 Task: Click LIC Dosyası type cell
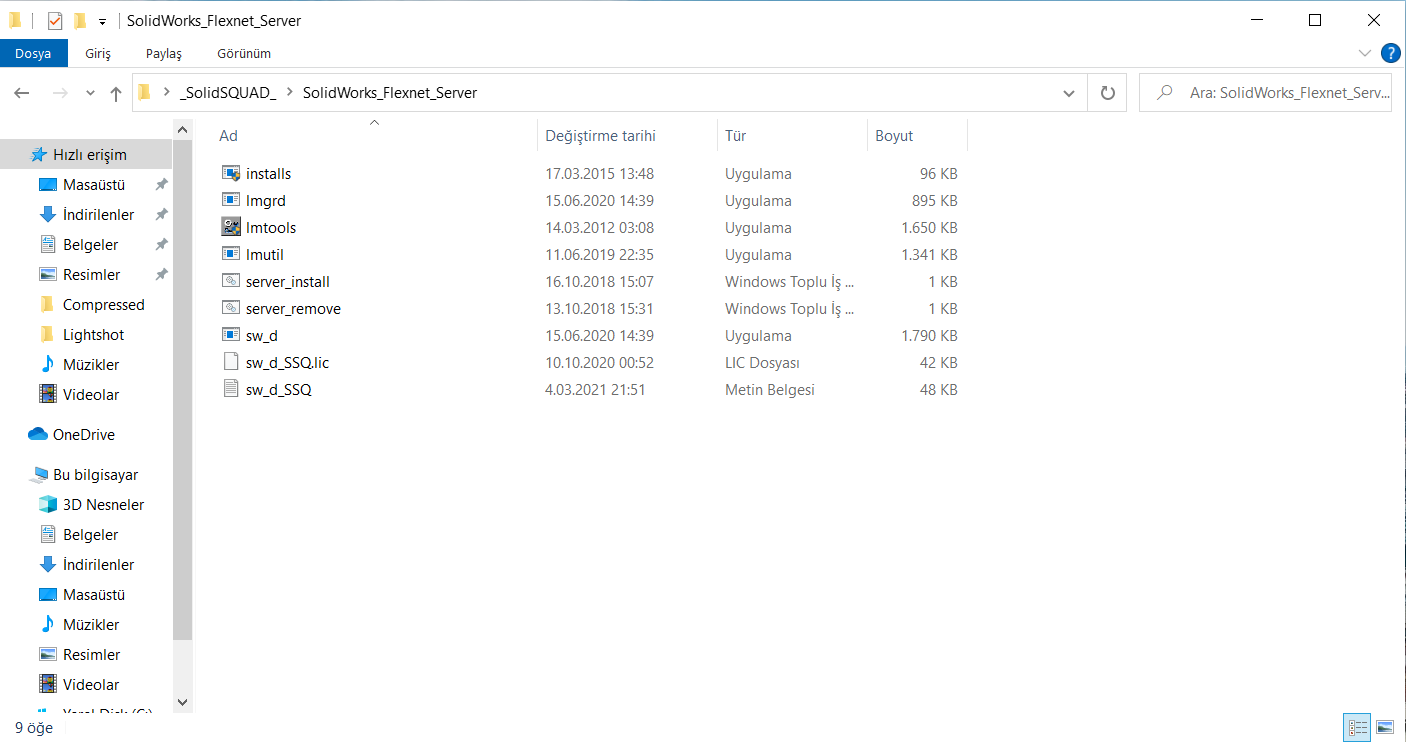click(x=762, y=363)
